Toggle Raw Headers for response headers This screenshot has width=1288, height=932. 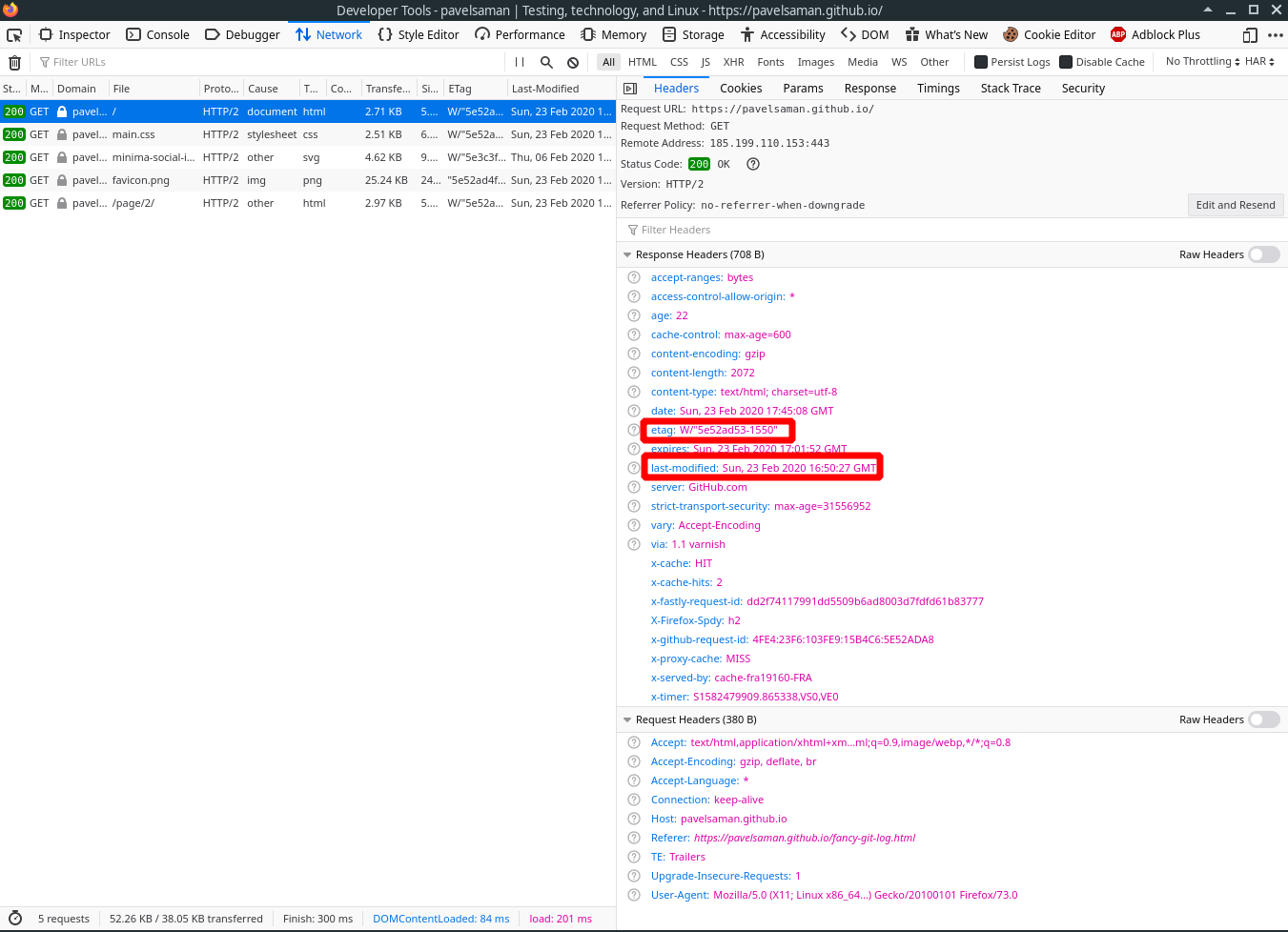click(1264, 254)
